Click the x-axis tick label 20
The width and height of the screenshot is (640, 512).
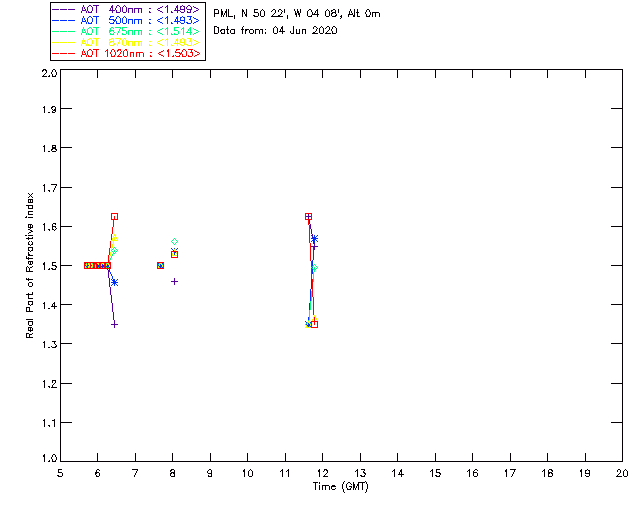(622, 473)
